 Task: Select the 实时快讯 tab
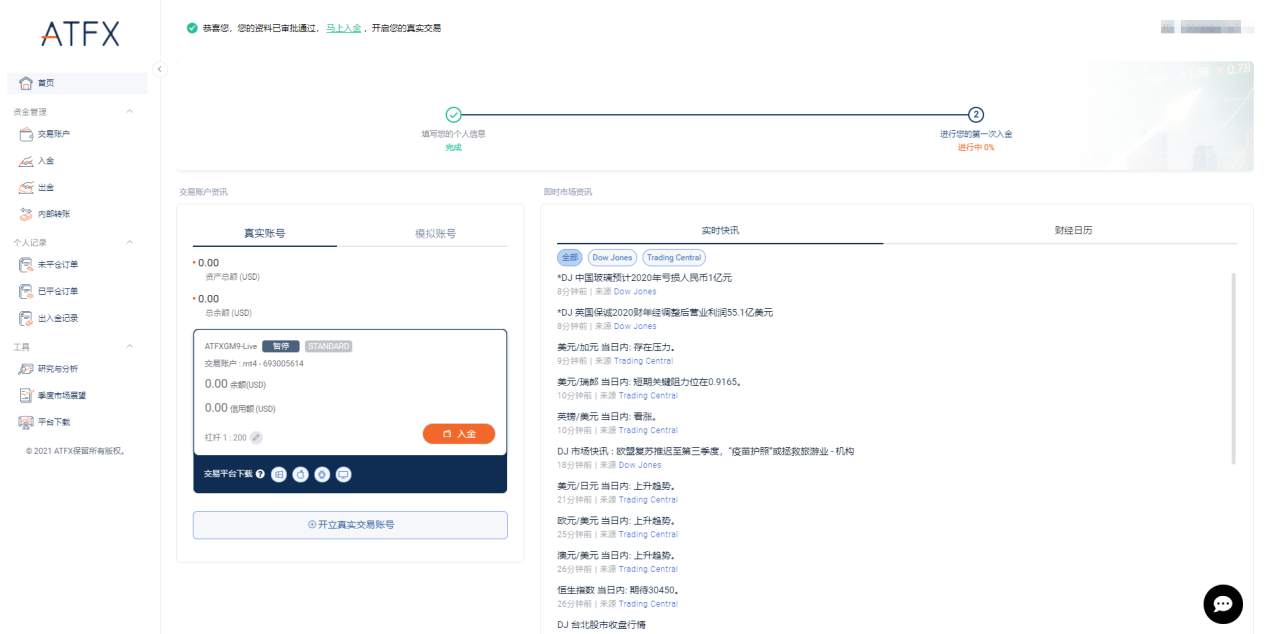point(720,230)
